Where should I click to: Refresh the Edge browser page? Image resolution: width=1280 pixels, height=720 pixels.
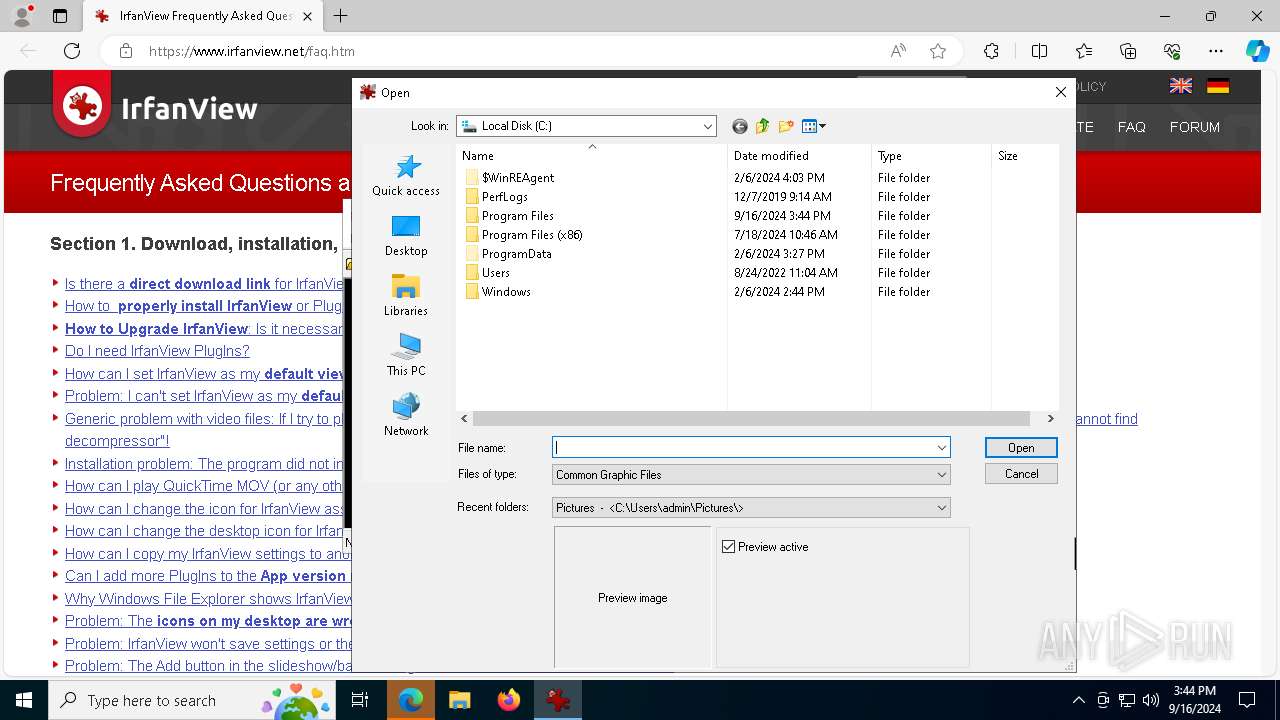click(72, 51)
